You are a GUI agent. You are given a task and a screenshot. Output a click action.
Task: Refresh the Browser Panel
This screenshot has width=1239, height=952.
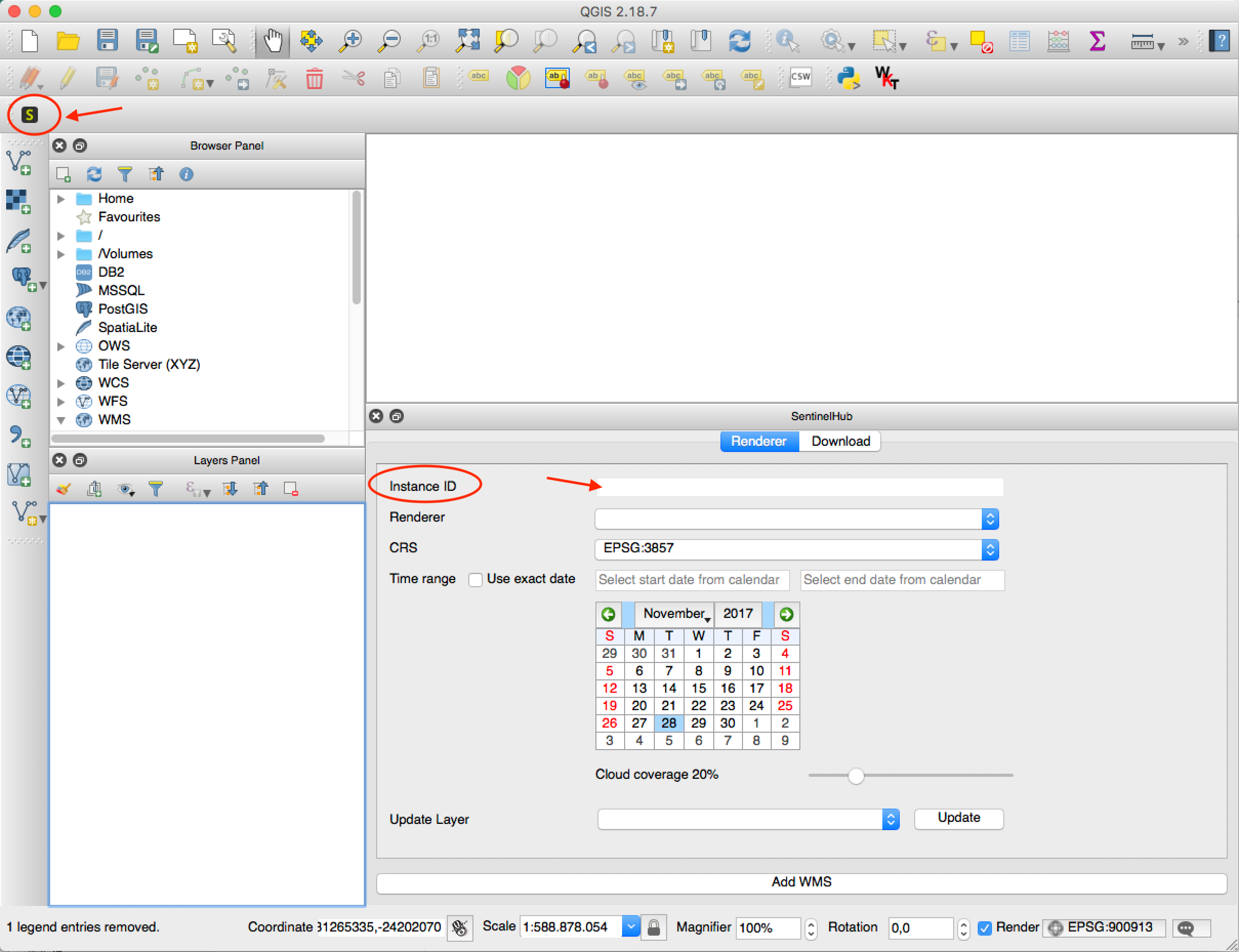(94, 174)
